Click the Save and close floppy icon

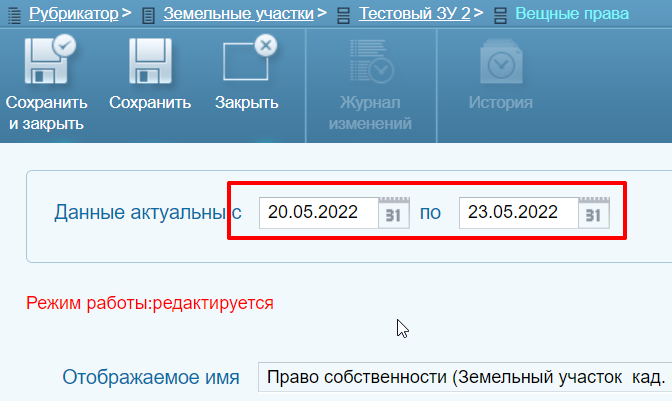click(50, 60)
